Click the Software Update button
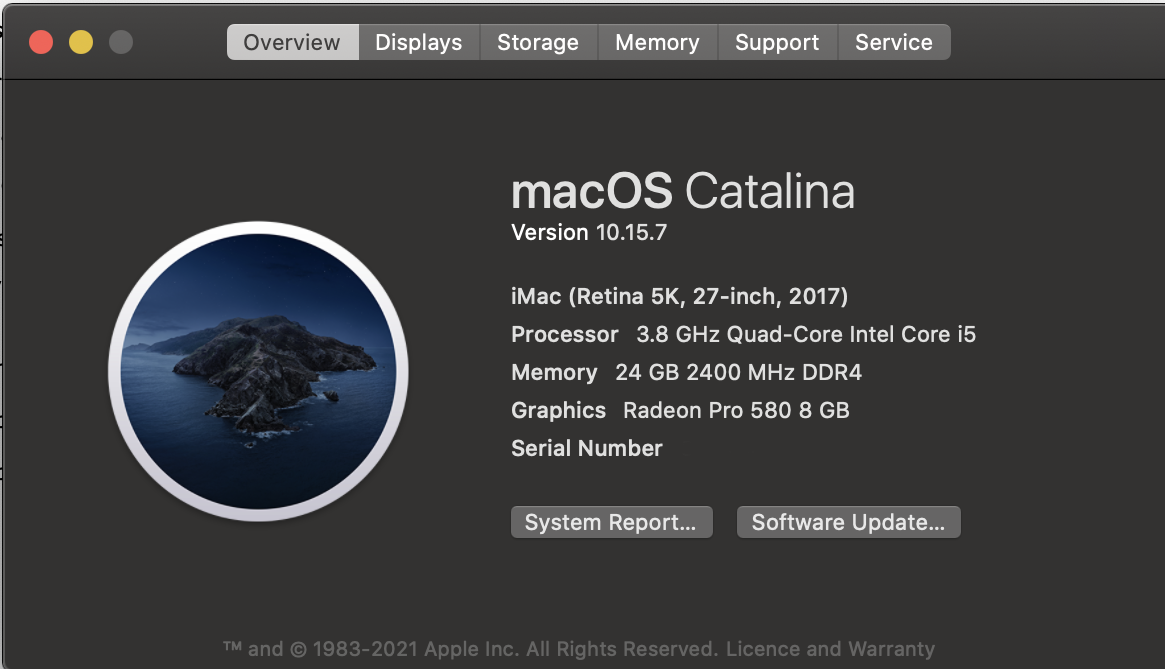 [848, 522]
